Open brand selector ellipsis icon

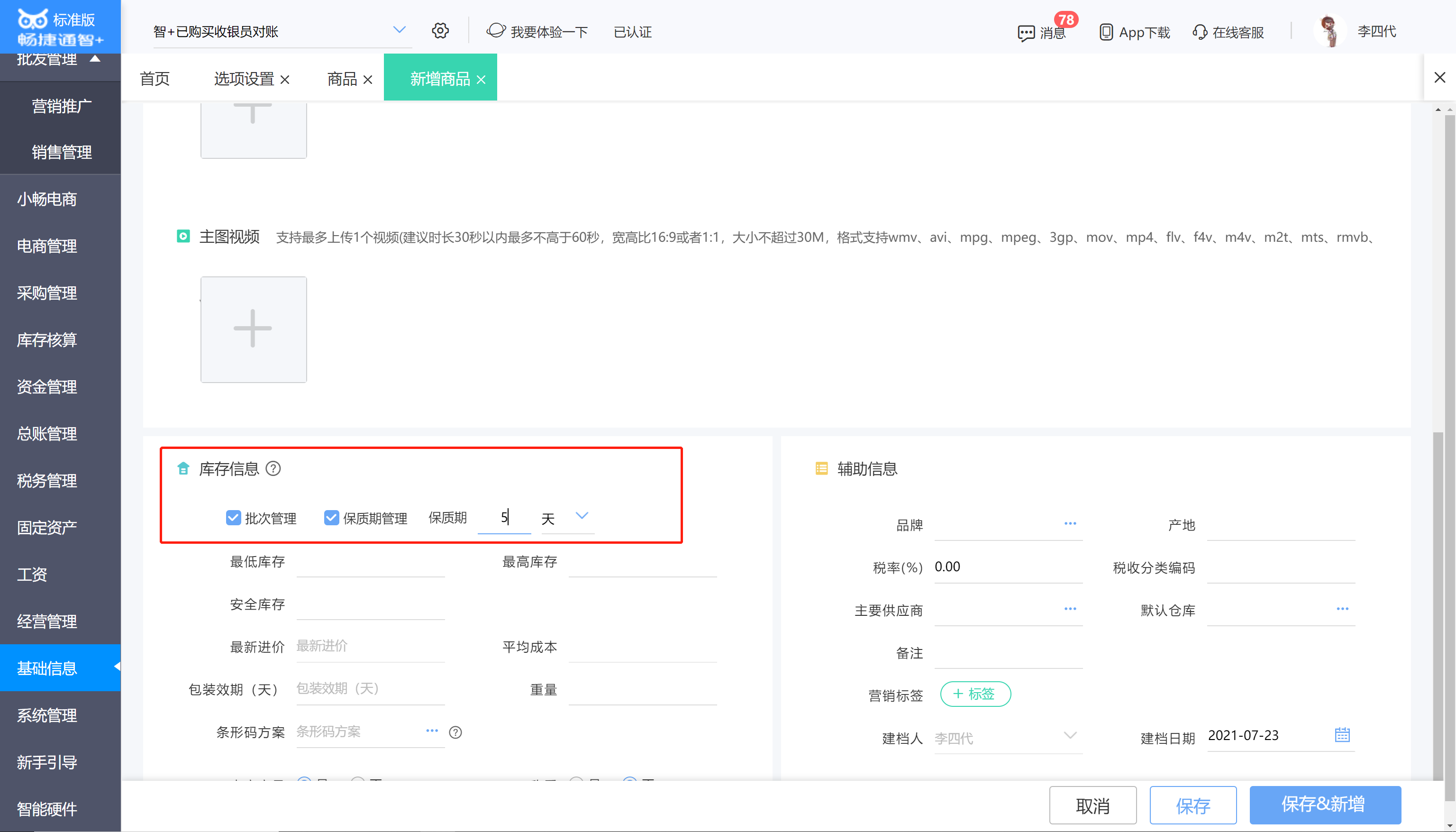[x=1070, y=523]
